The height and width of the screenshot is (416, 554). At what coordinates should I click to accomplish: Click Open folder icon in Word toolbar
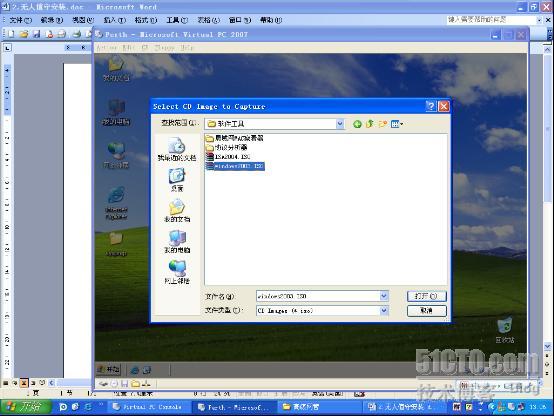point(24,34)
